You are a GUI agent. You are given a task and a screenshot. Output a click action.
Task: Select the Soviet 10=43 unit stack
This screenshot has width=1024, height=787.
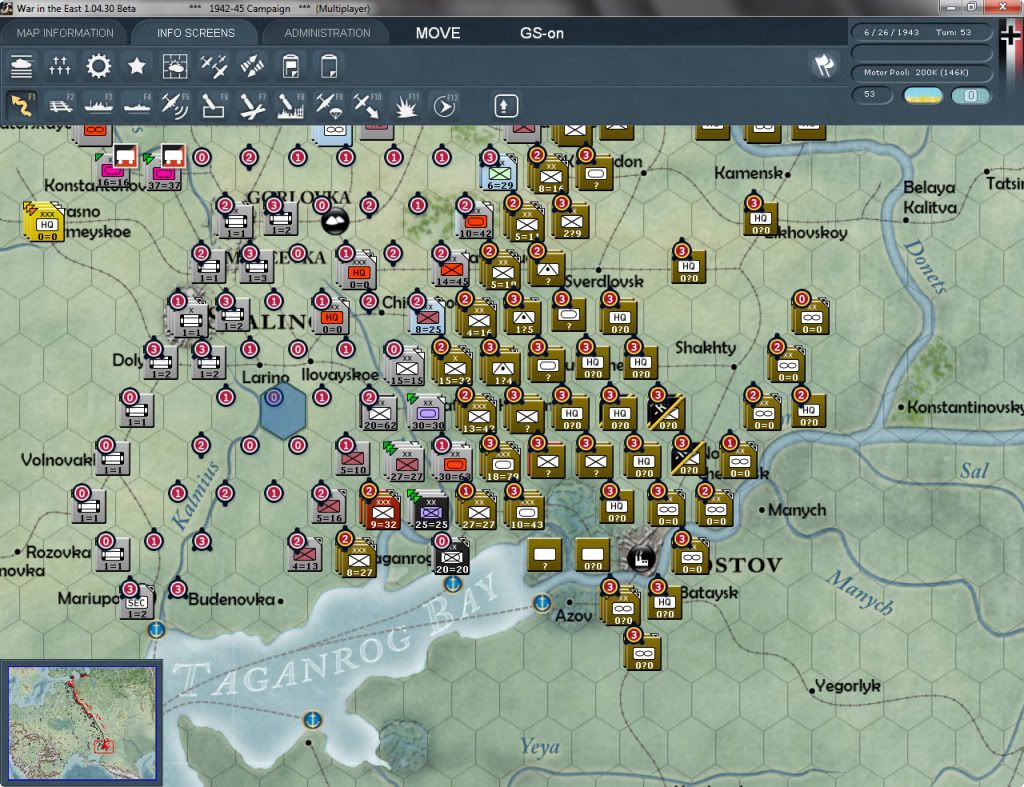[526, 512]
